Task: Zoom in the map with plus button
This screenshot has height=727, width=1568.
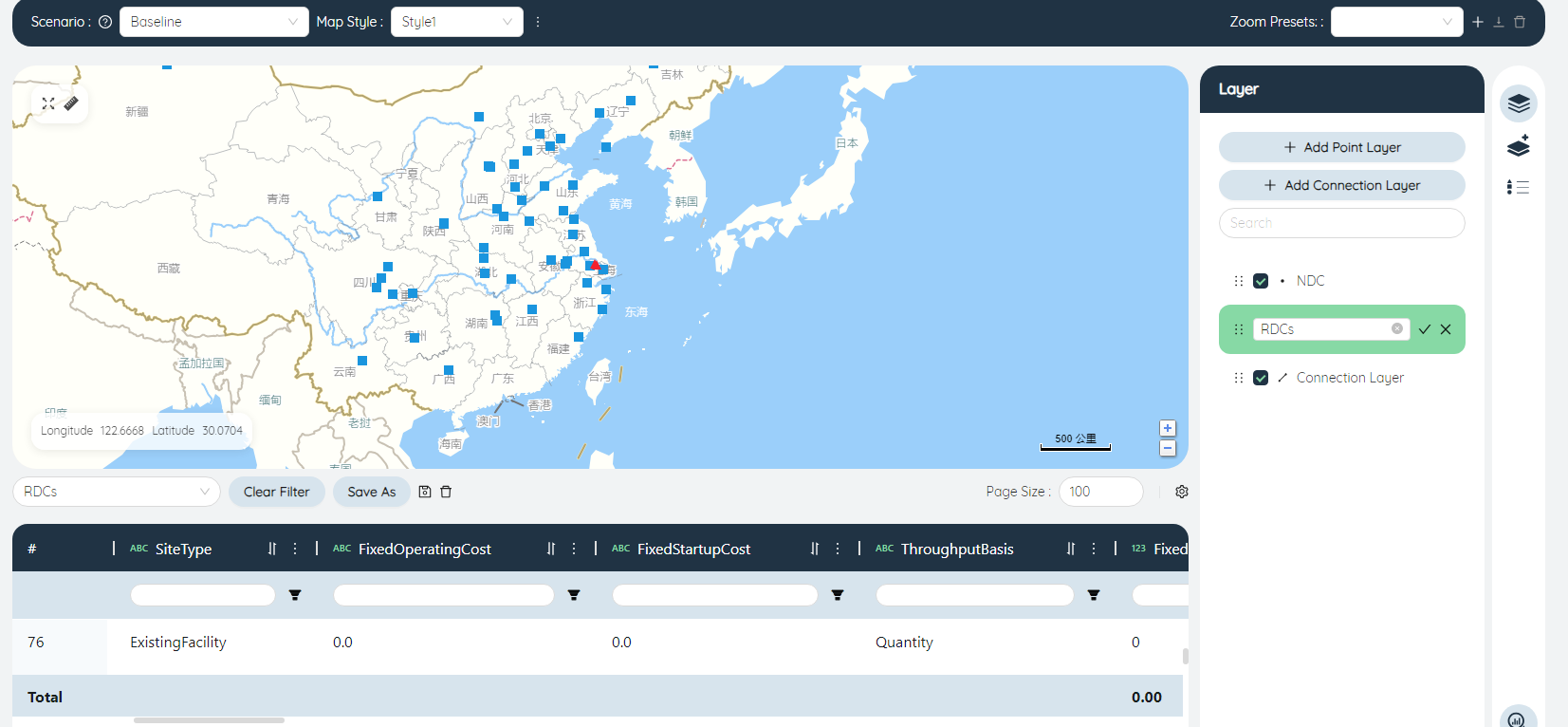Action: pyautogui.click(x=1168, y=428)
